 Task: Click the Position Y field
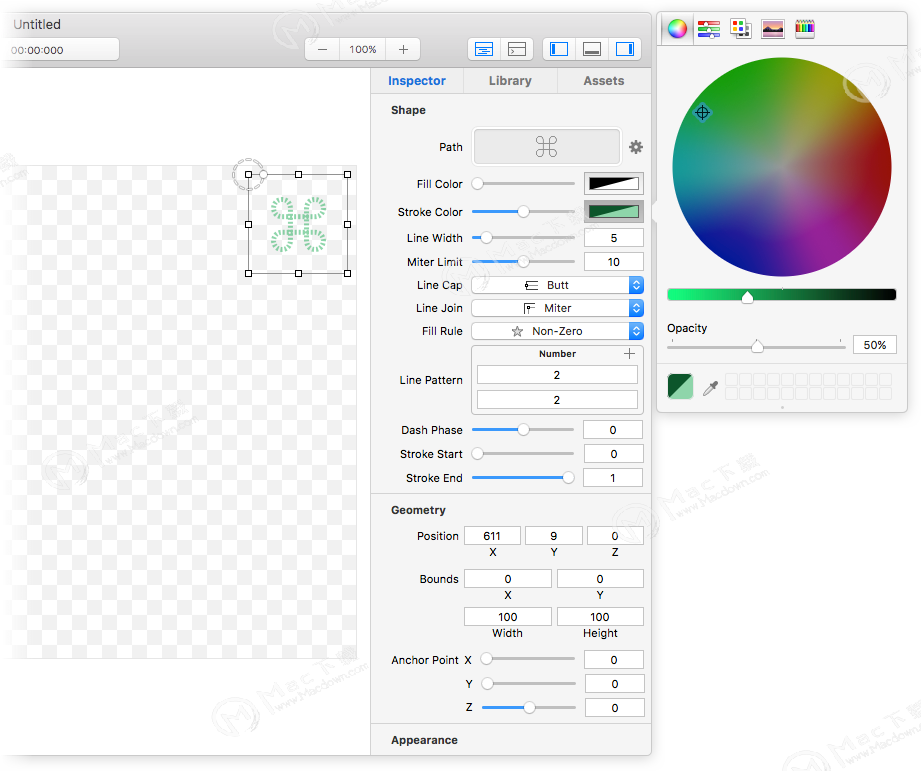point(554,536)
